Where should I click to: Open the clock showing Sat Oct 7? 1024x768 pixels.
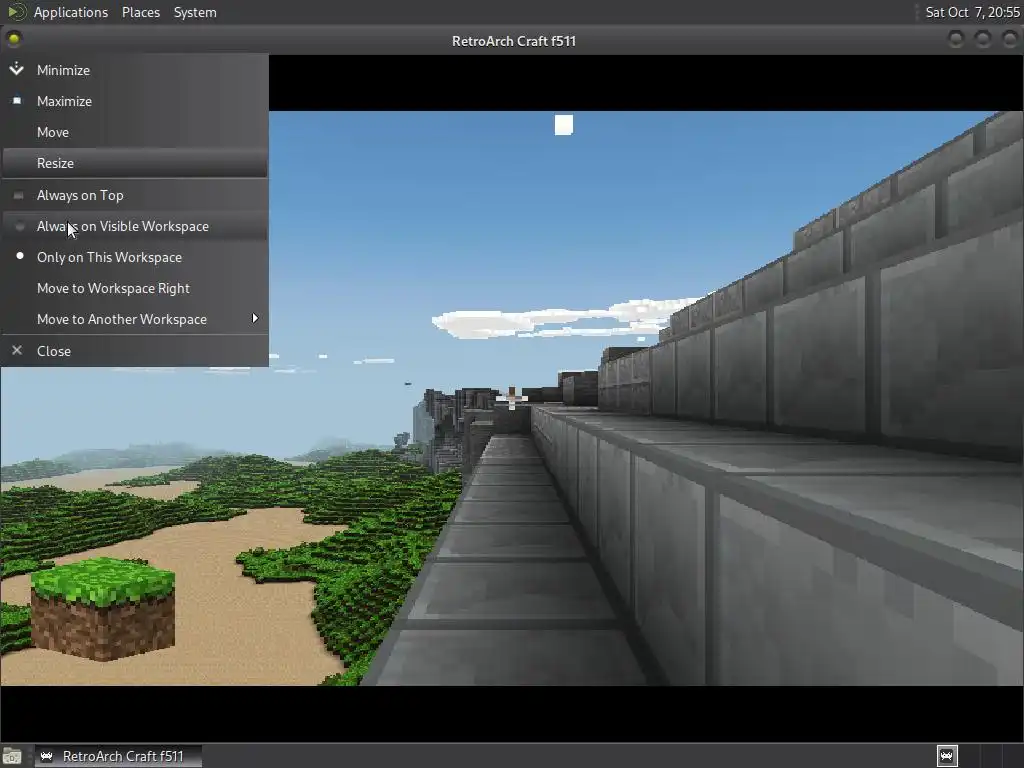point(972,12)
